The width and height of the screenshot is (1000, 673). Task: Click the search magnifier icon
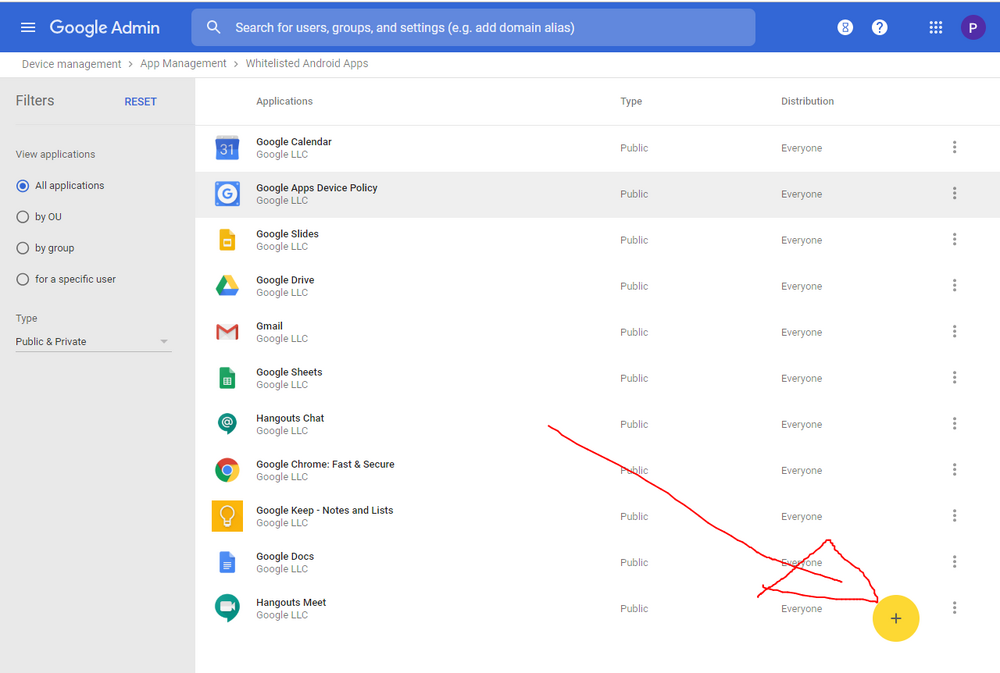click(x=214, y=27)
